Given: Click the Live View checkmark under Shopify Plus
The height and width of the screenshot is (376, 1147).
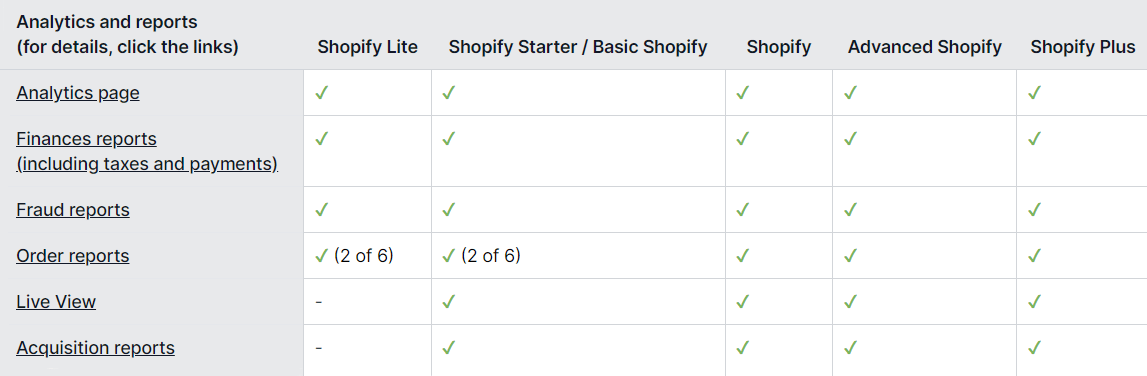Looking at the screenshot, I should point(1034,301).
